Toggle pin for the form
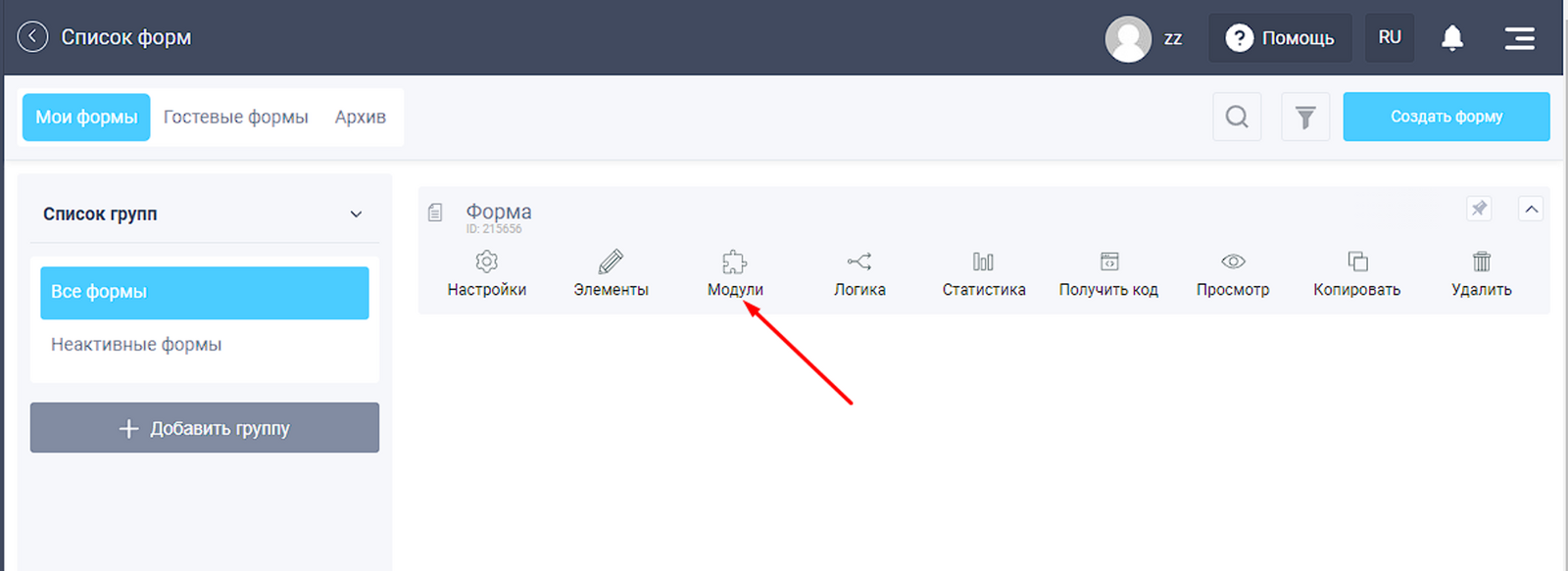This screenshot has height=571, width=1568. click(x=1479, y=209)
